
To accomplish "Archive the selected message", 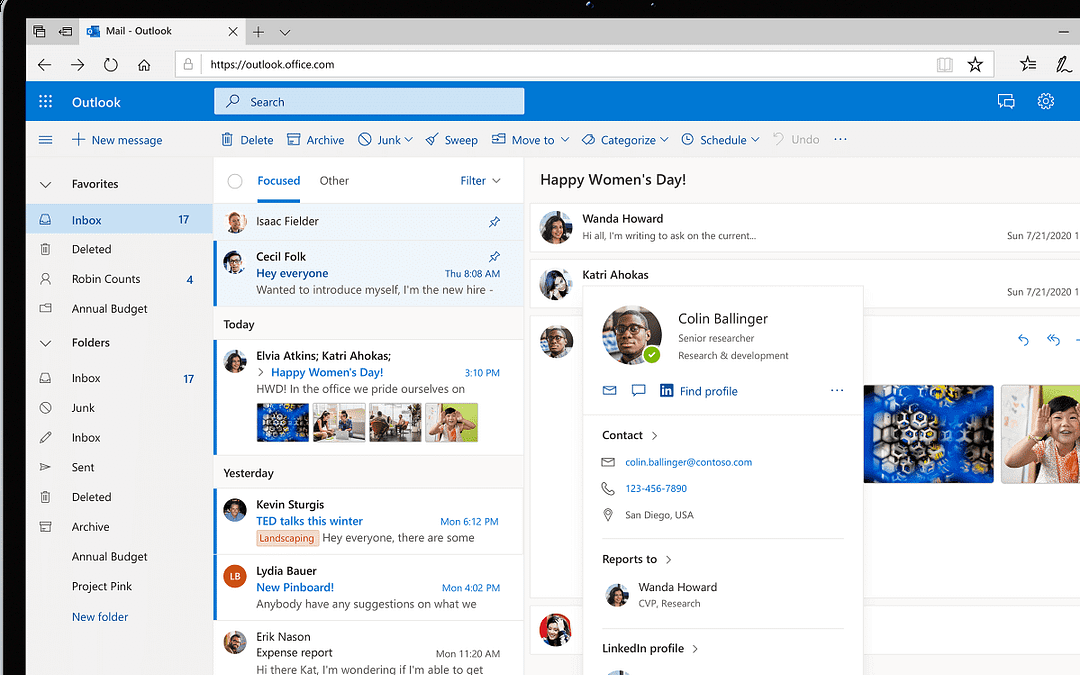I will pyautogui.click(x=315, y=140).
